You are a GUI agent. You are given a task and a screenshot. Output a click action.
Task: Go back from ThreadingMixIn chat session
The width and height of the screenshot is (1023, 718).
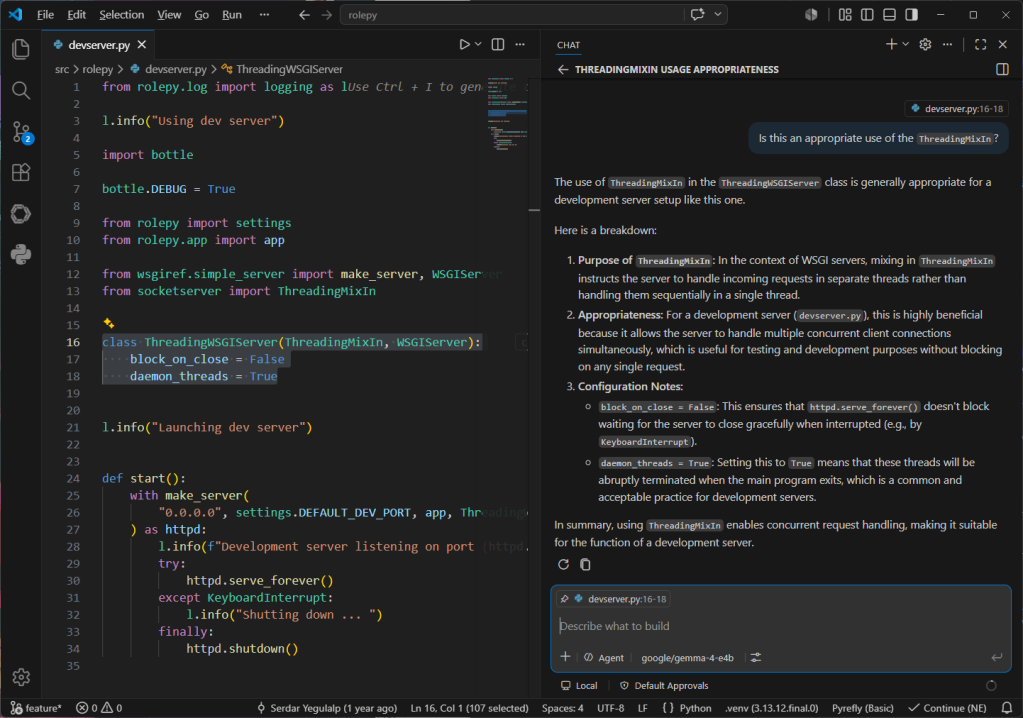(563, 70)
